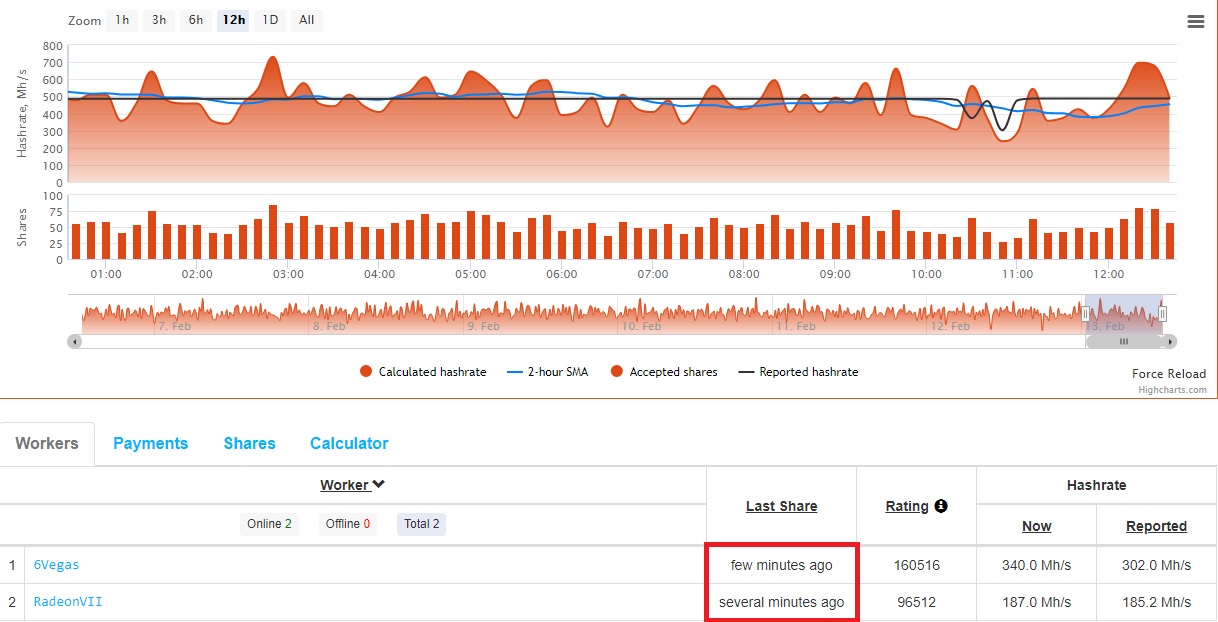Image resolution: width=1218 pixels, height=622 pixels.
Task: Sort by Reported hashrate column
Action: 1156,526
